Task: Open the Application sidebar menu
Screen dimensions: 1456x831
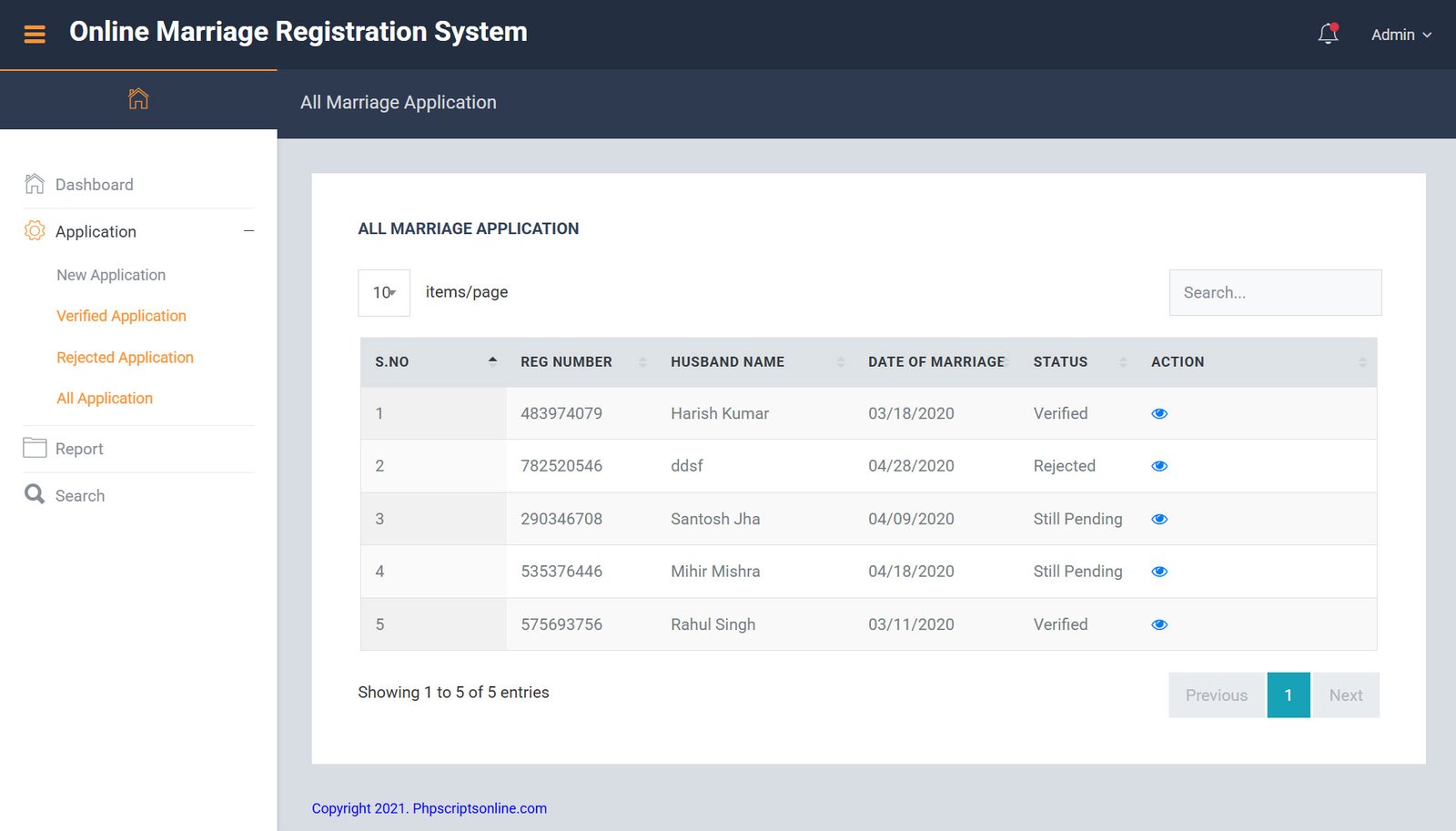Action: pyautogui.click(x=96, y=232)
